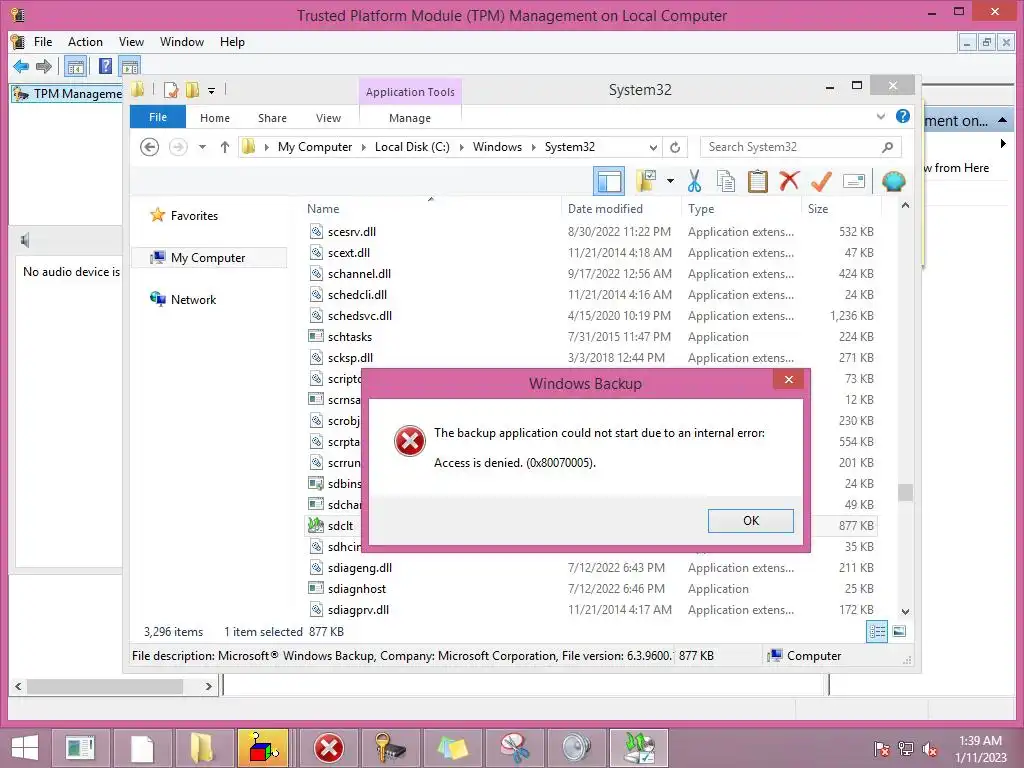Click the Windows breadcrumb in address bar

[x=497, y=147]
